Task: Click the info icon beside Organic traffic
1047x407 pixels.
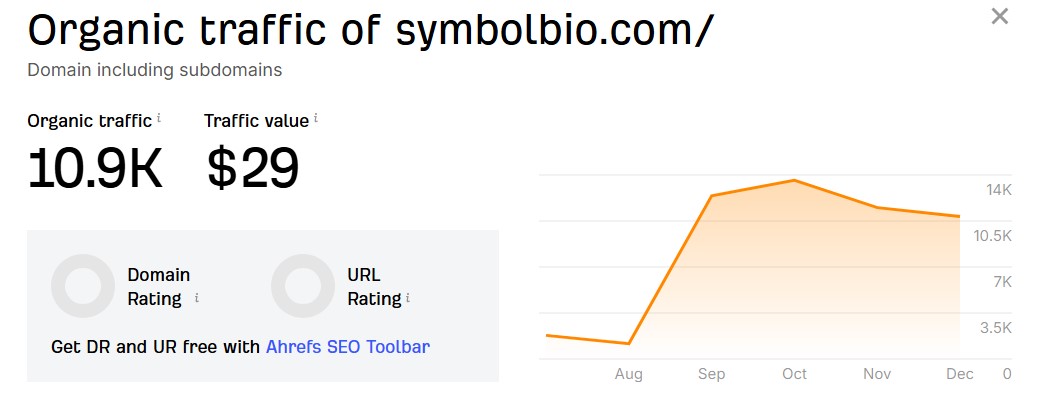Action: [158, 118]
